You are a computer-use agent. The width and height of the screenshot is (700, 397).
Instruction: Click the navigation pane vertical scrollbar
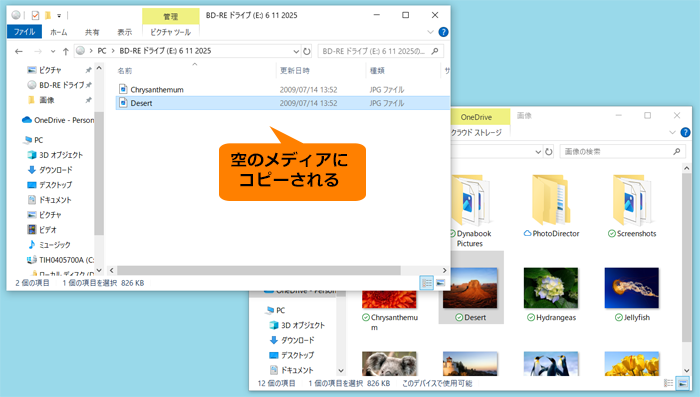(99, 173)
